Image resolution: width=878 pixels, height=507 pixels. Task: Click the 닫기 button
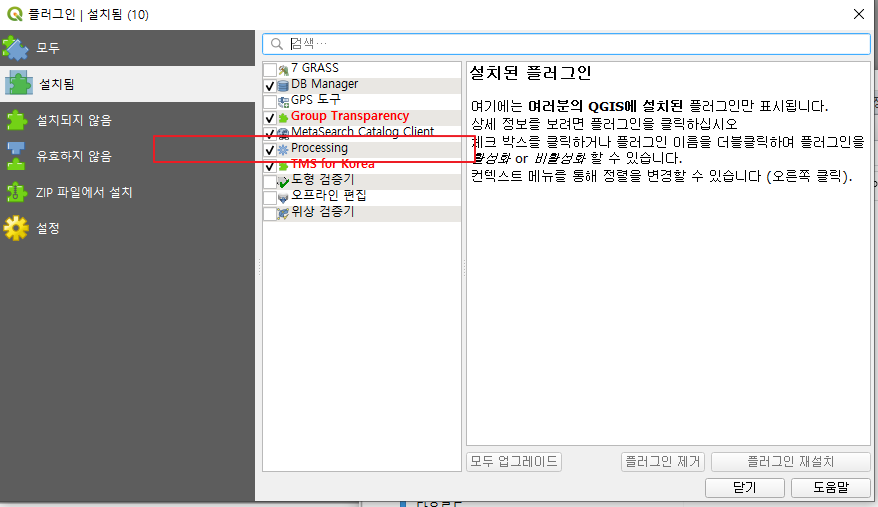point(744,487)
